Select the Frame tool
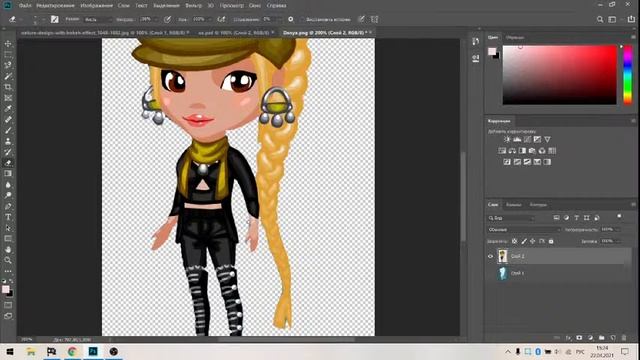640x360 pixels. pos(8,98)
